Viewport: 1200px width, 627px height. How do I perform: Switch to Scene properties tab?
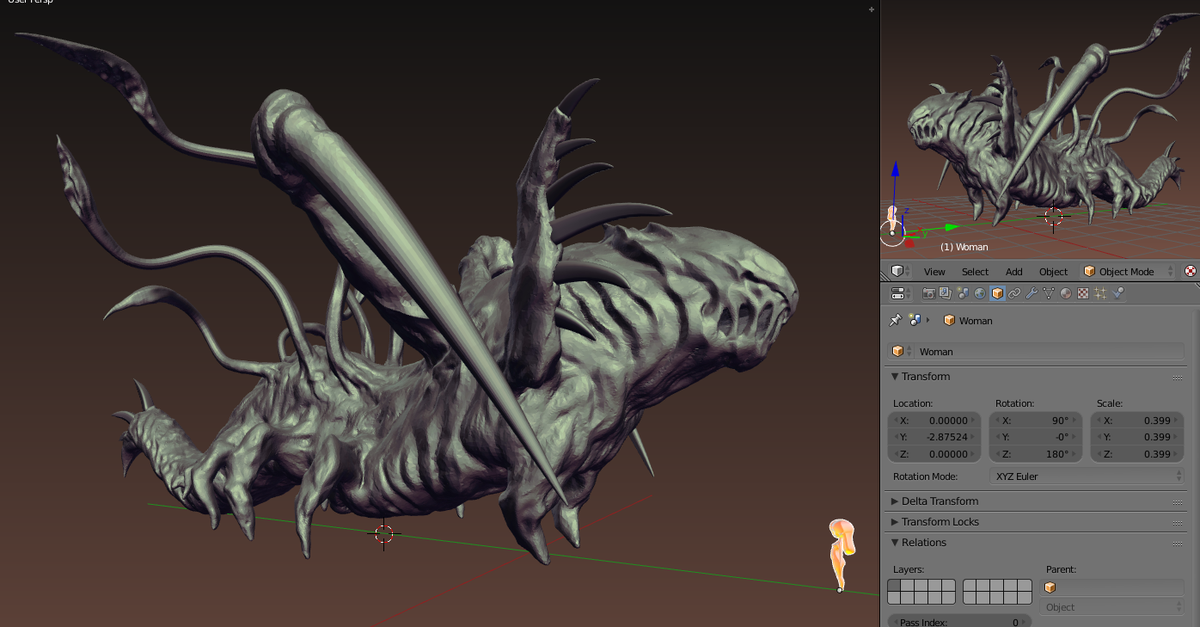tap(962, 294)
